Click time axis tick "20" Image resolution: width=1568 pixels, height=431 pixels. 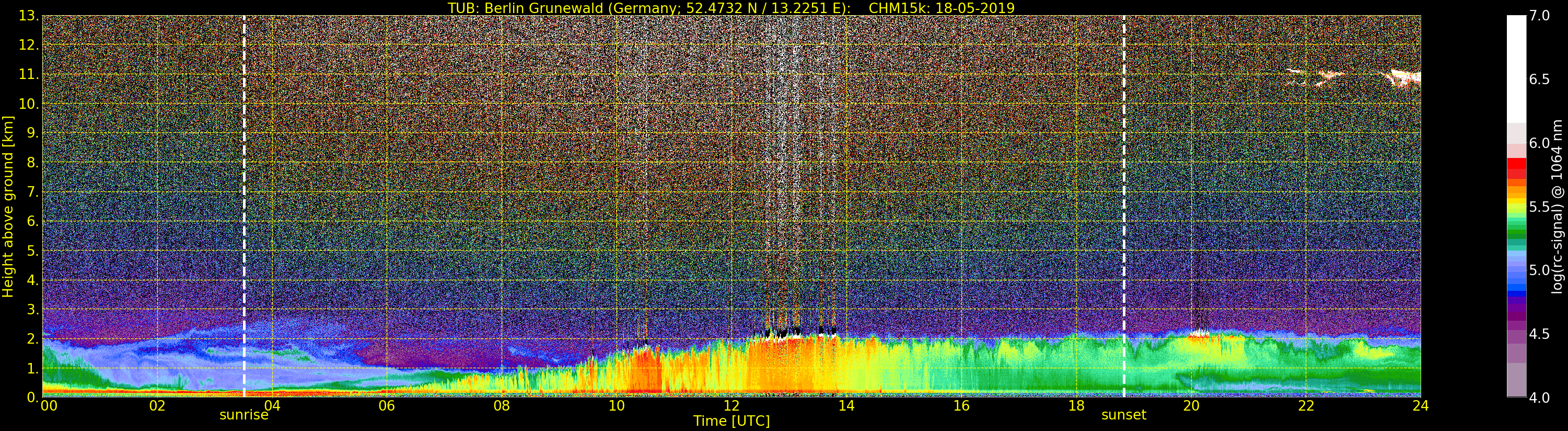click(1191, 406)
